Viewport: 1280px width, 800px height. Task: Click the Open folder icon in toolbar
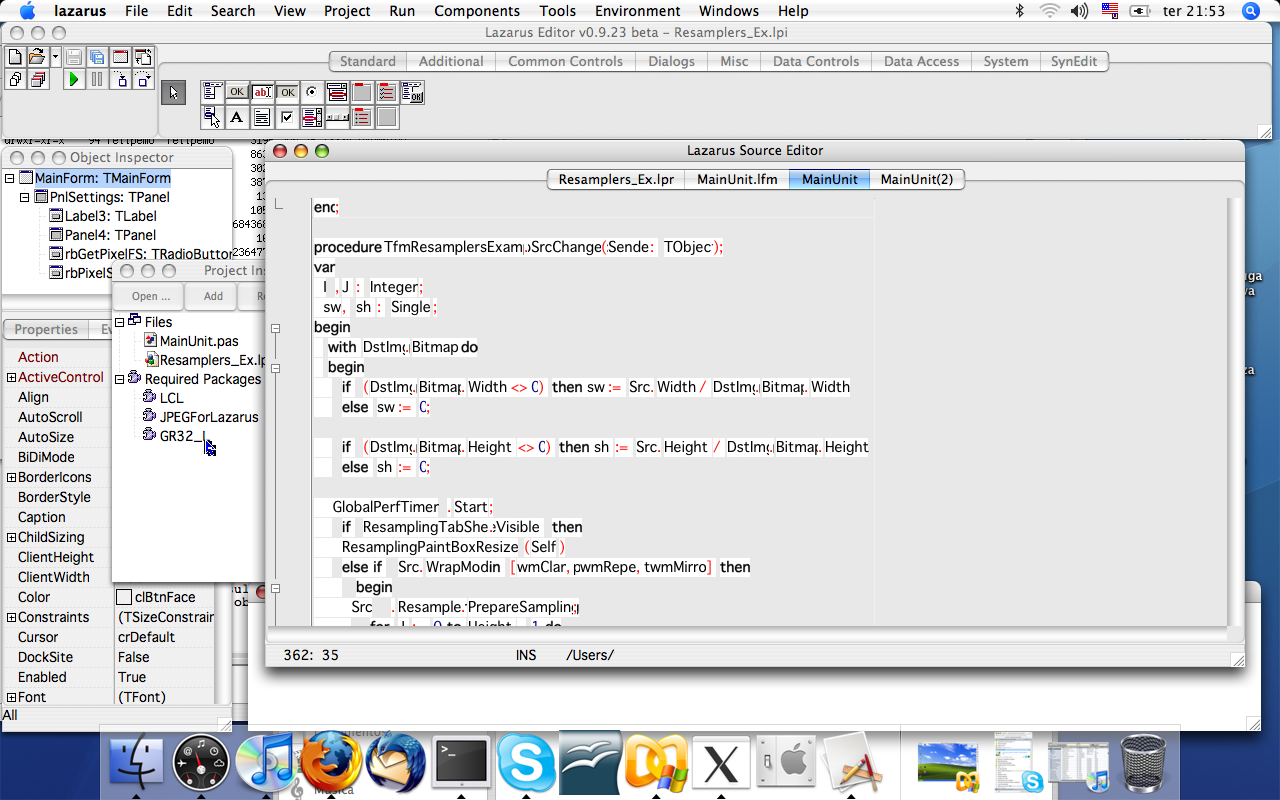pos(36,57)
